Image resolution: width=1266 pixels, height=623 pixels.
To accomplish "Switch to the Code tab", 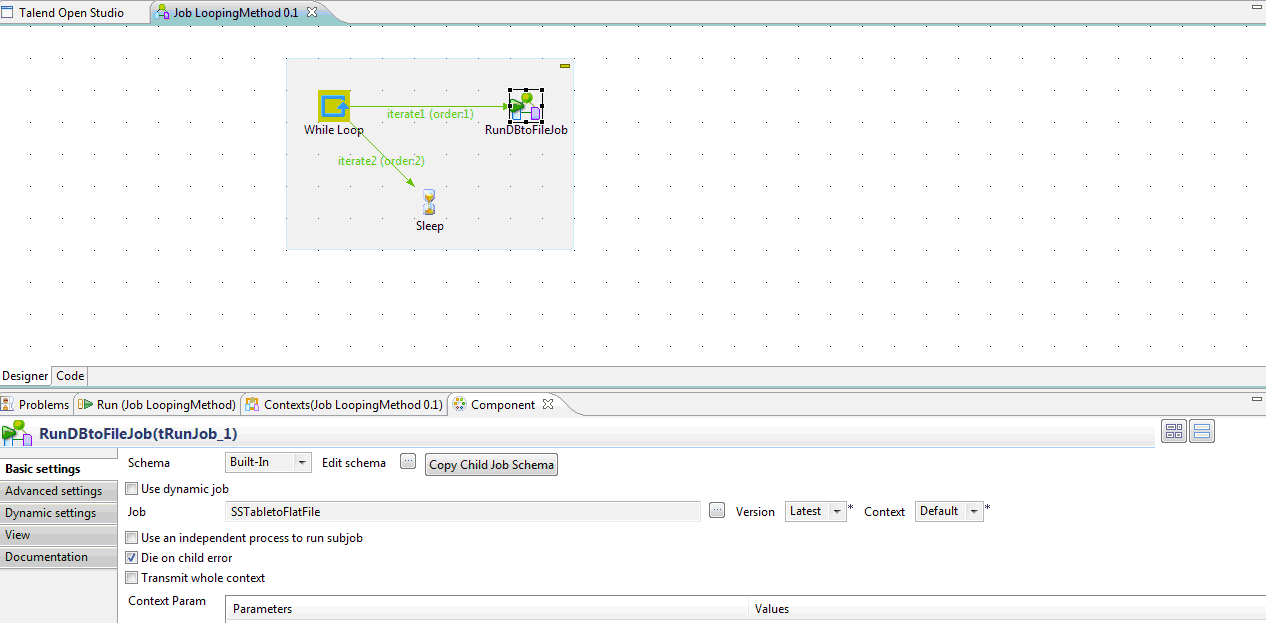I will (69, 375).
